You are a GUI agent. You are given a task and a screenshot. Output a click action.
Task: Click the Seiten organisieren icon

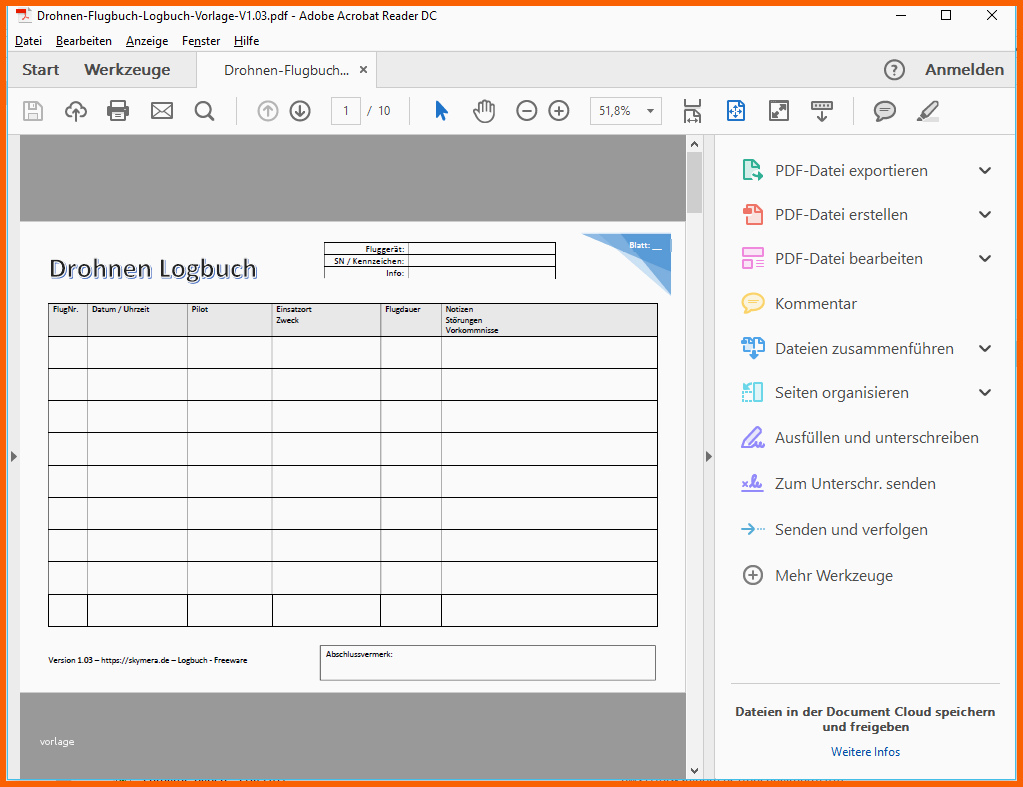(x=753, y=392)
